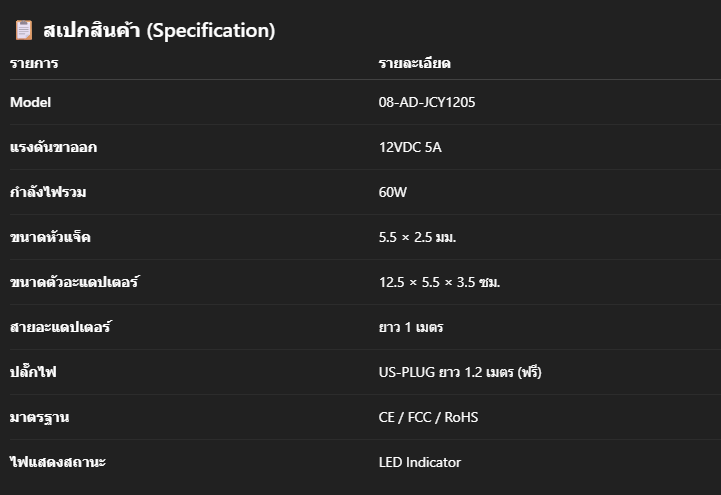Screen dimensions: 721x495
Task: Select the 12.5 × 5.5 × 3.5 ซม. dimensions
Action: [439, 282]
